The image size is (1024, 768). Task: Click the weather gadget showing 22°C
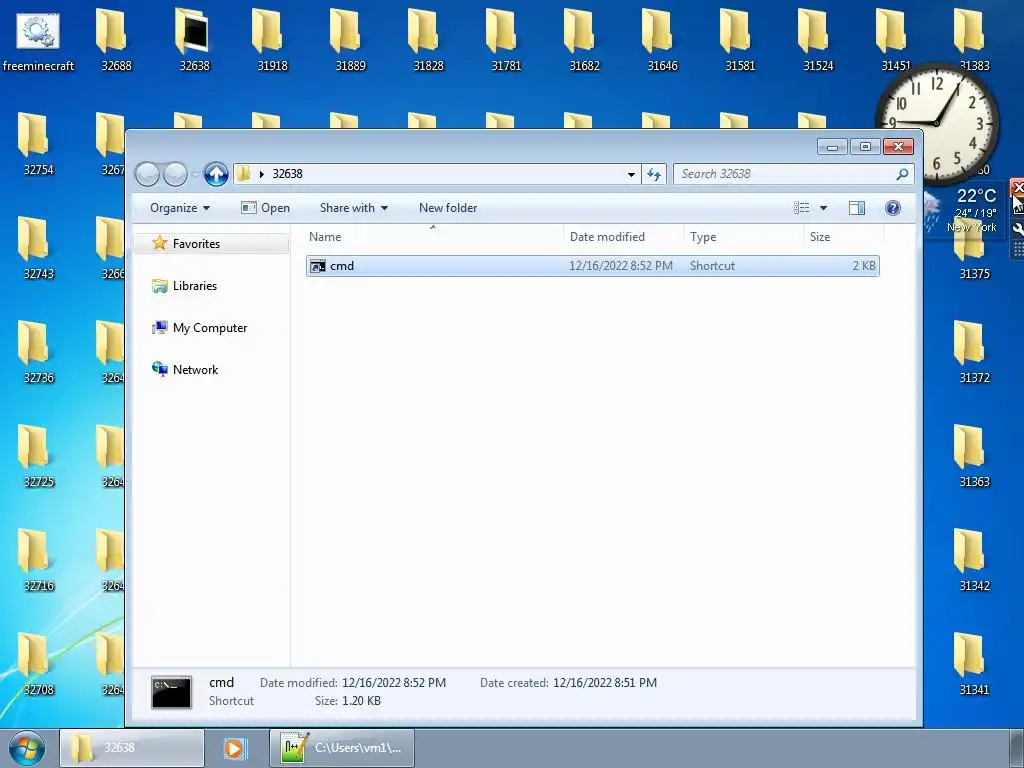point(965,210)
